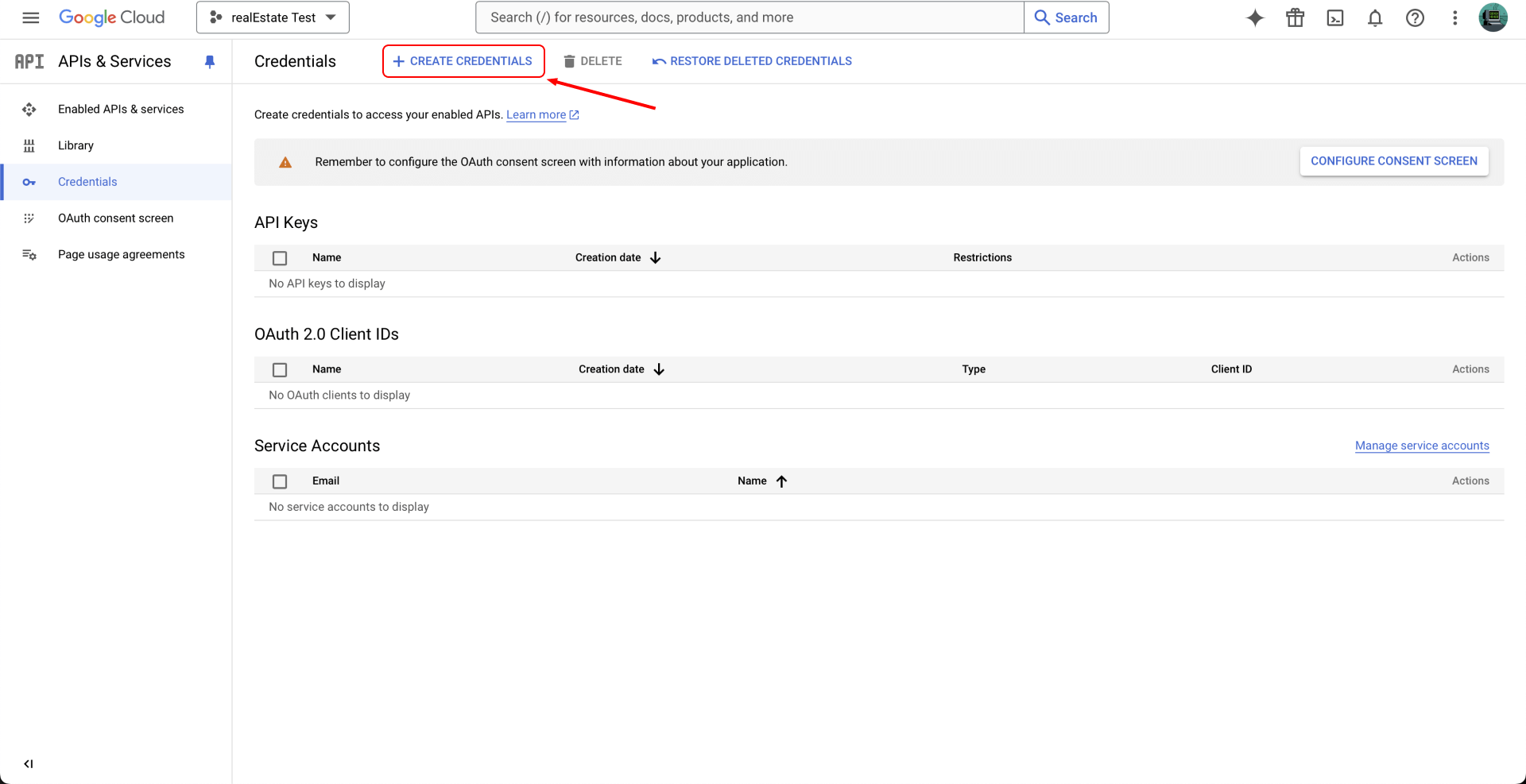Focus the resources search field
1526x784 pixels.
point(749,17)
